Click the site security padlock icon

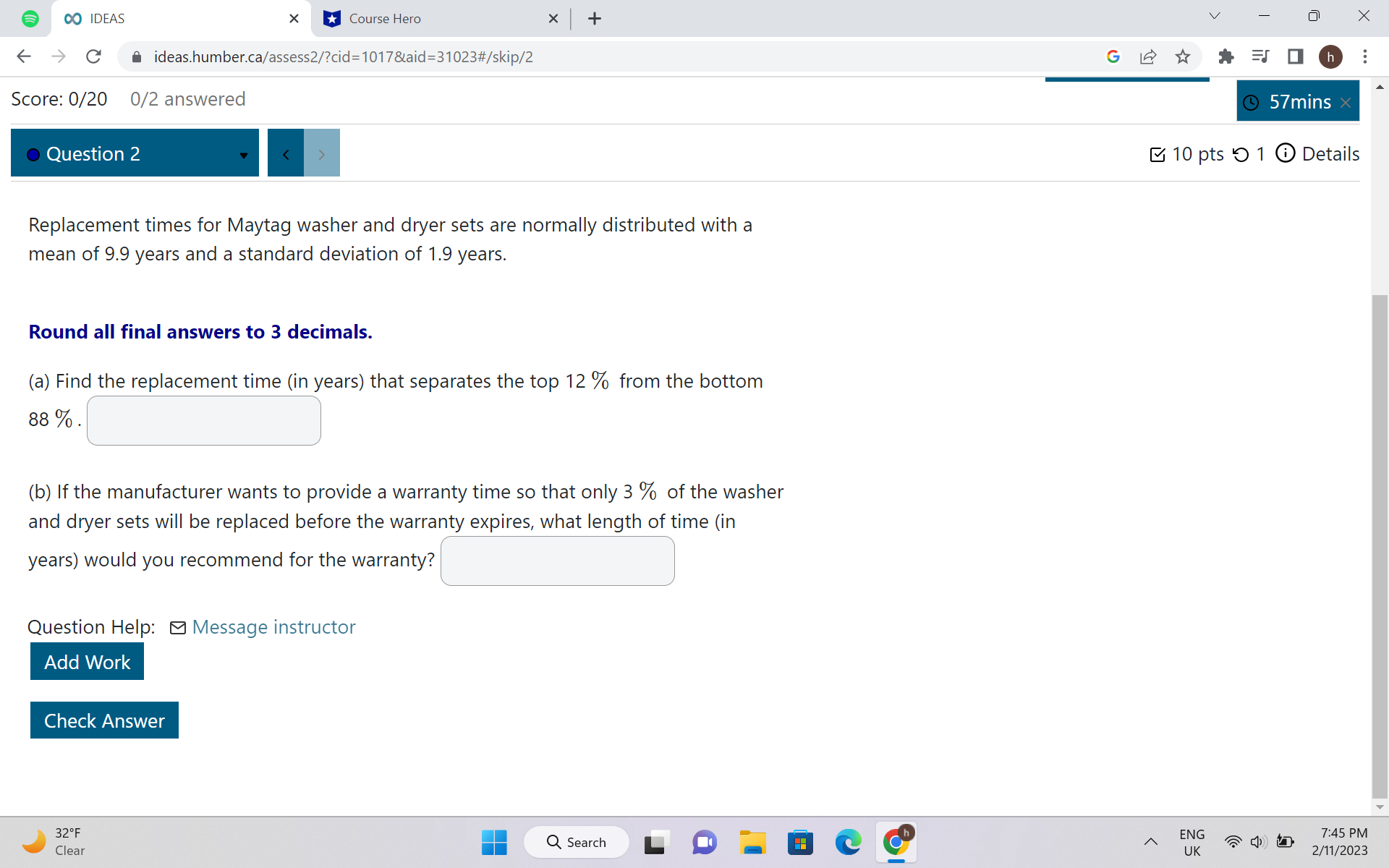point(136,56)
